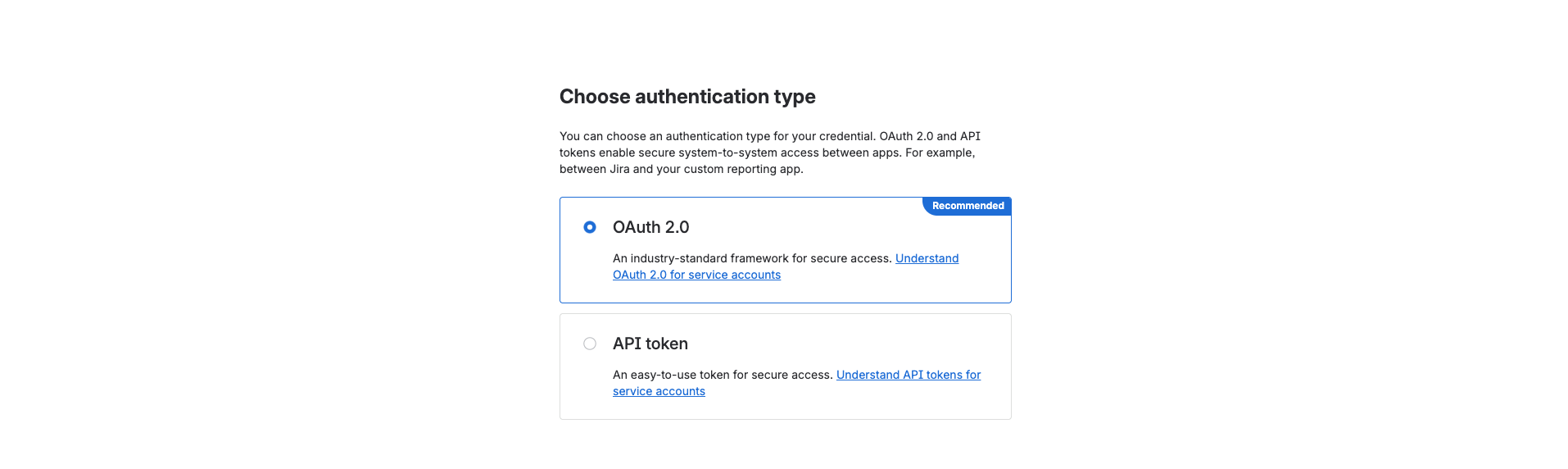Click the "OAuth 2.0" option title
The image size is (1568, 469).
[x=651, y=227]
